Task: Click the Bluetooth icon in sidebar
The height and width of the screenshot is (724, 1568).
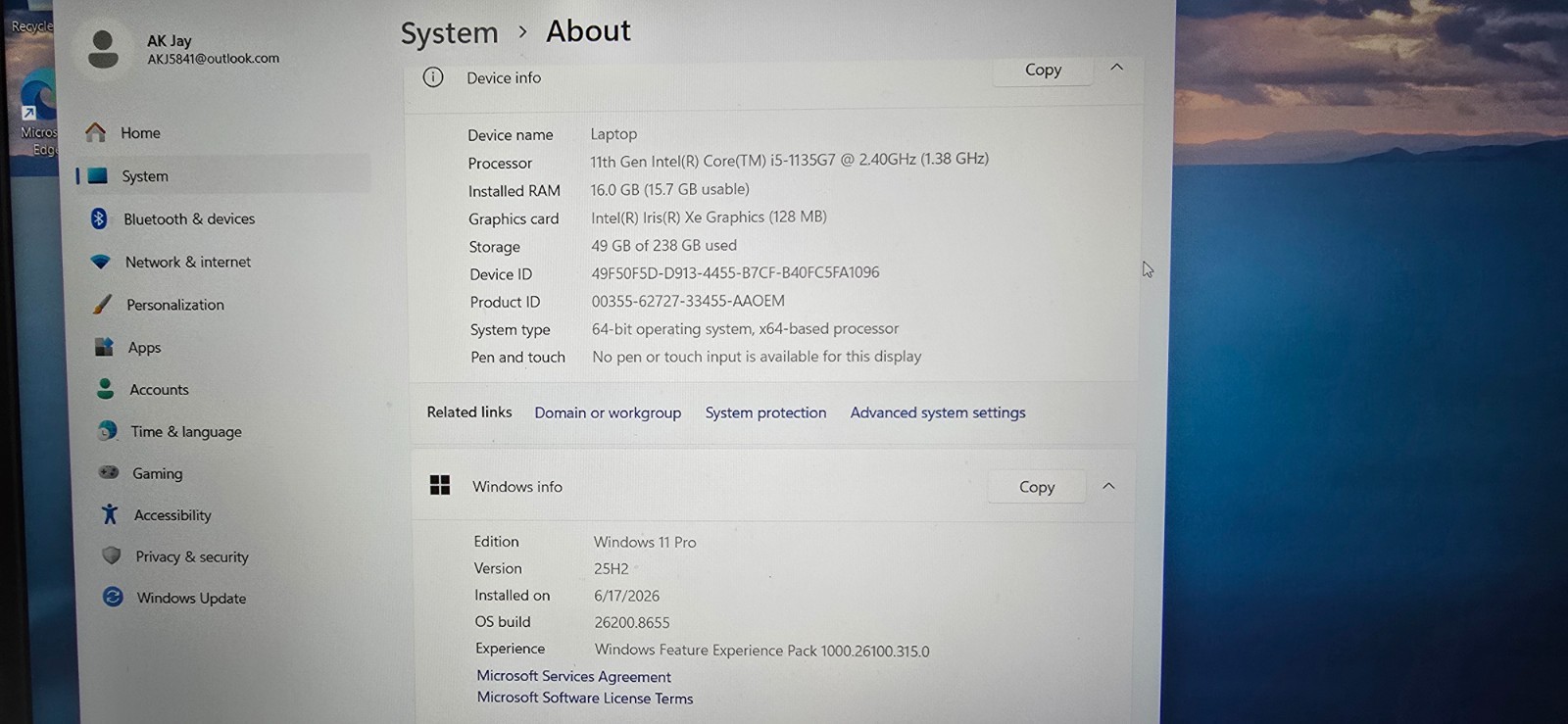Action: point(99,218)
